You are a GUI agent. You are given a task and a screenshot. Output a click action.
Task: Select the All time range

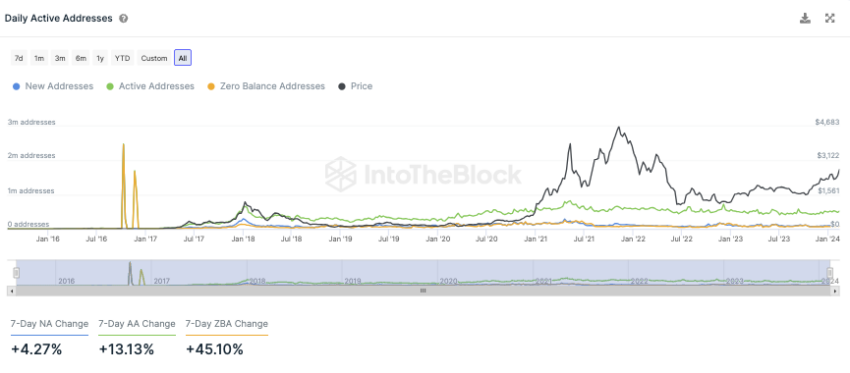click(x=183, y=58)
